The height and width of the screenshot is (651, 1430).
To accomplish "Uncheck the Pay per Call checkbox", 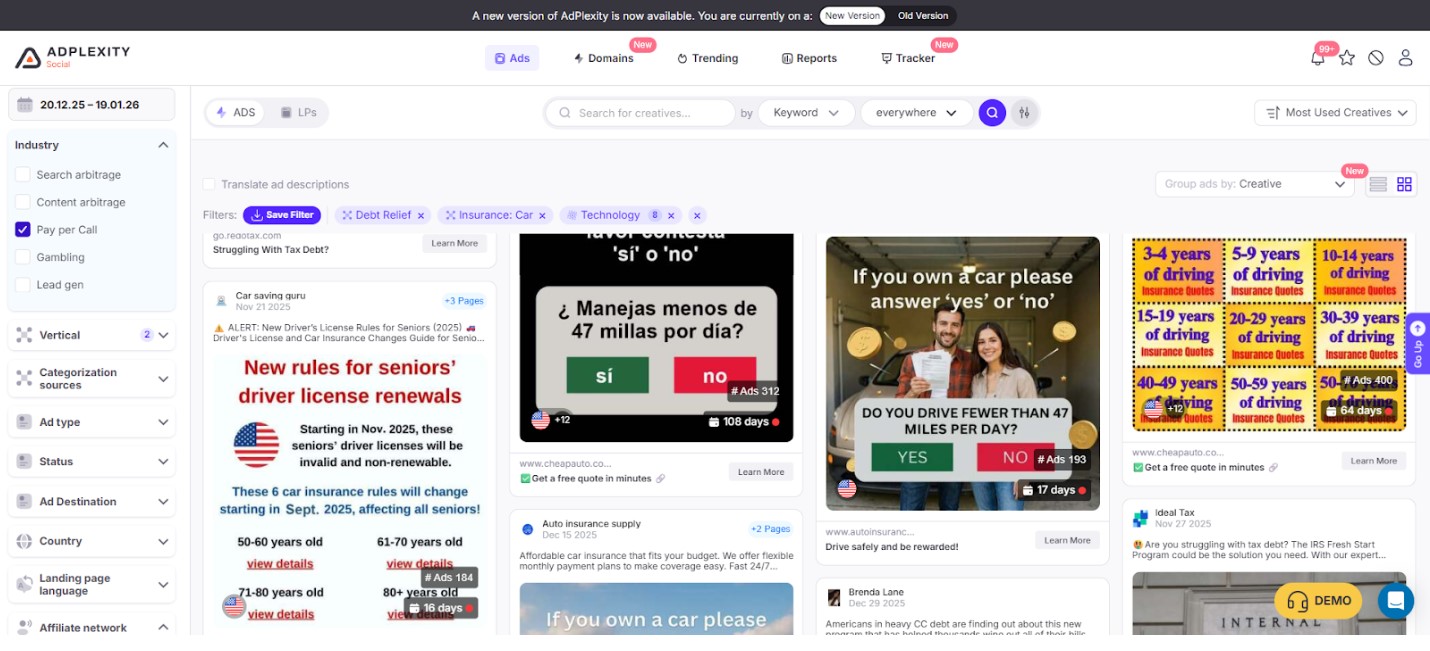I will (x=23, y=230).
